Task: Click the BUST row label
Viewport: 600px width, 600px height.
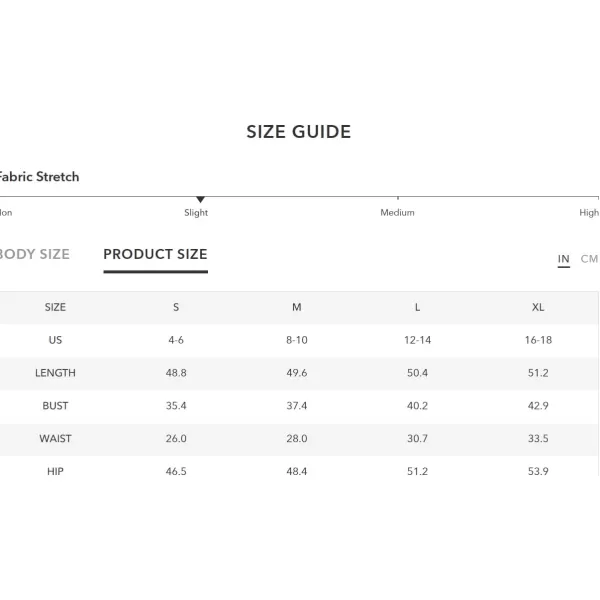Action: tap(55, 406)
